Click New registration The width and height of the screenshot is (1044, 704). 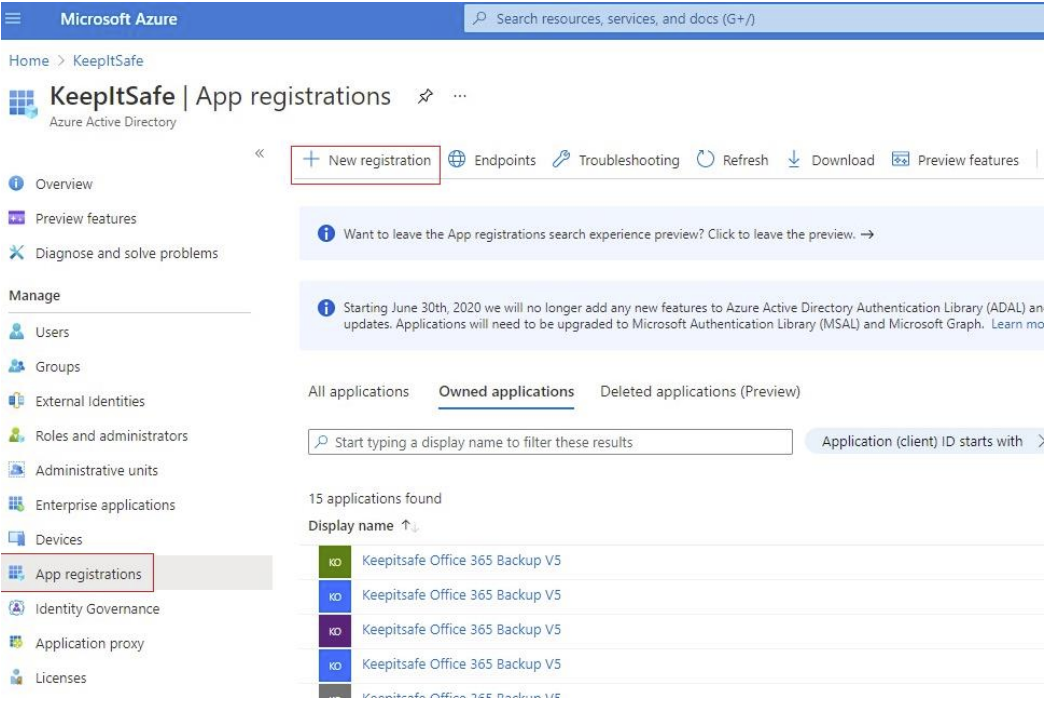(366, 161)
